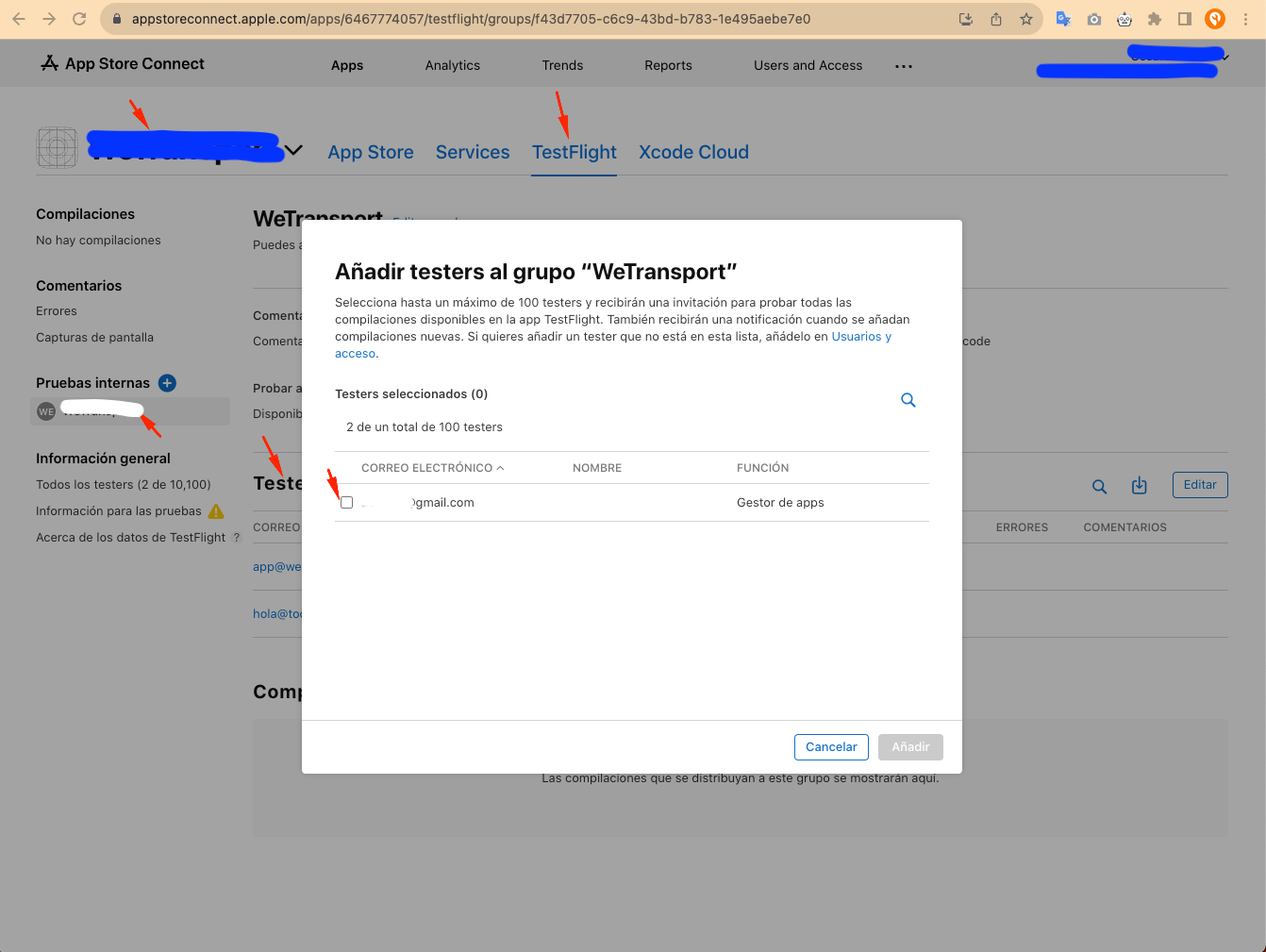Click the App Store Connect logo
Viewport: 1266px width, 952px height.
click(x=123, y=63)
